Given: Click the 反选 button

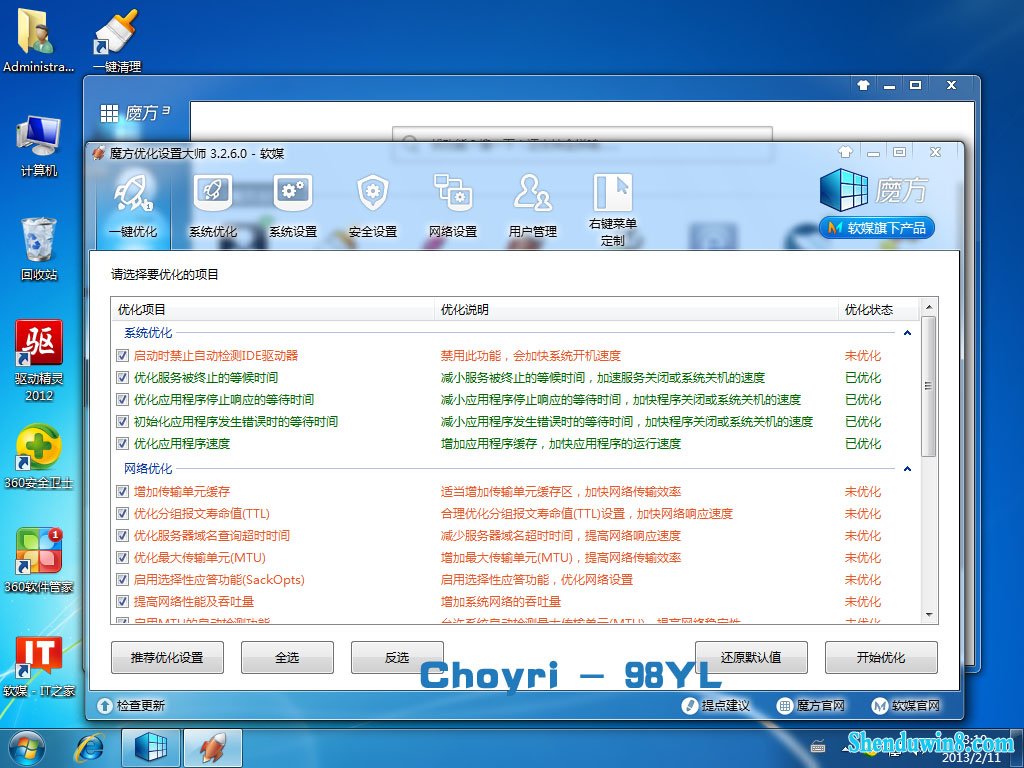Looking at the screenshot, I should coord(397,658).
